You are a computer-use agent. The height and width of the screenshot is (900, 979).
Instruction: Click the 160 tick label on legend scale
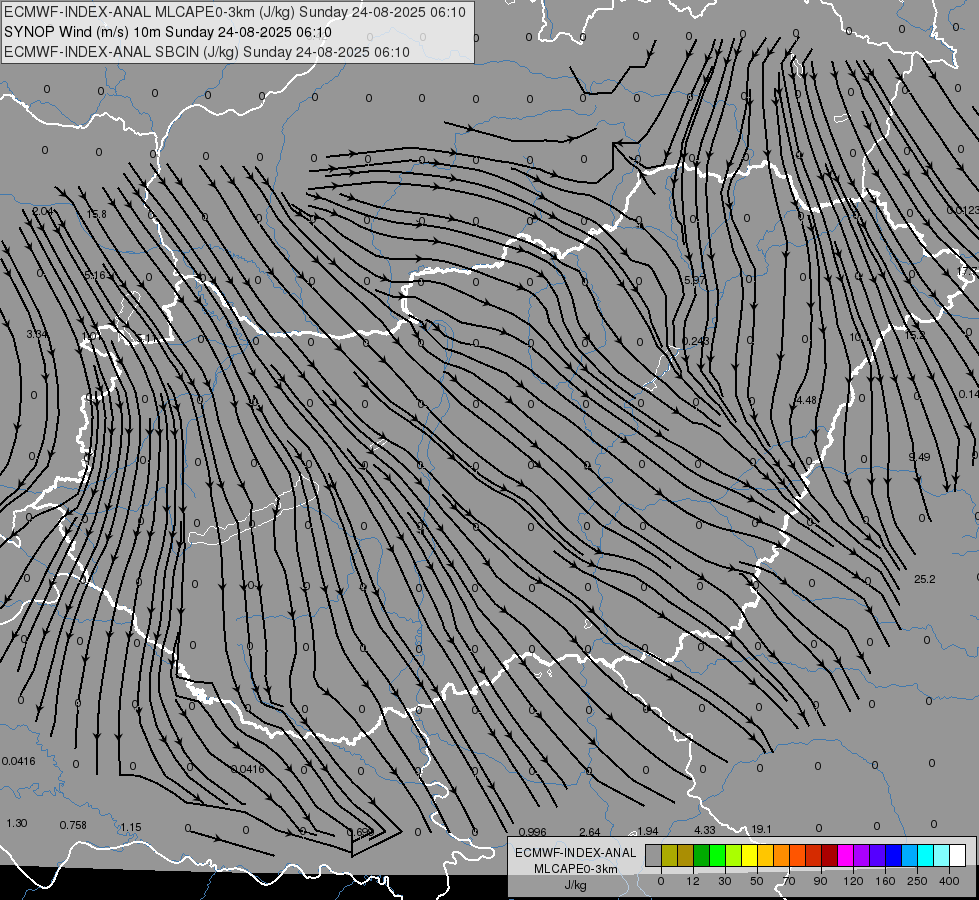click(x=885, y=881)
